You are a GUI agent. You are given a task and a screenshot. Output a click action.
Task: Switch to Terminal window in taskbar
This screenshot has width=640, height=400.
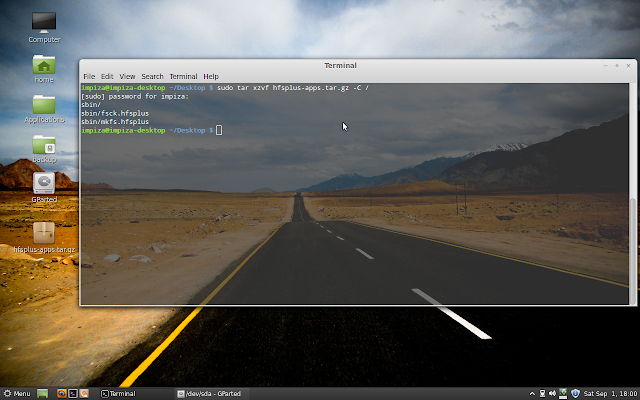(x=136, y=393)
